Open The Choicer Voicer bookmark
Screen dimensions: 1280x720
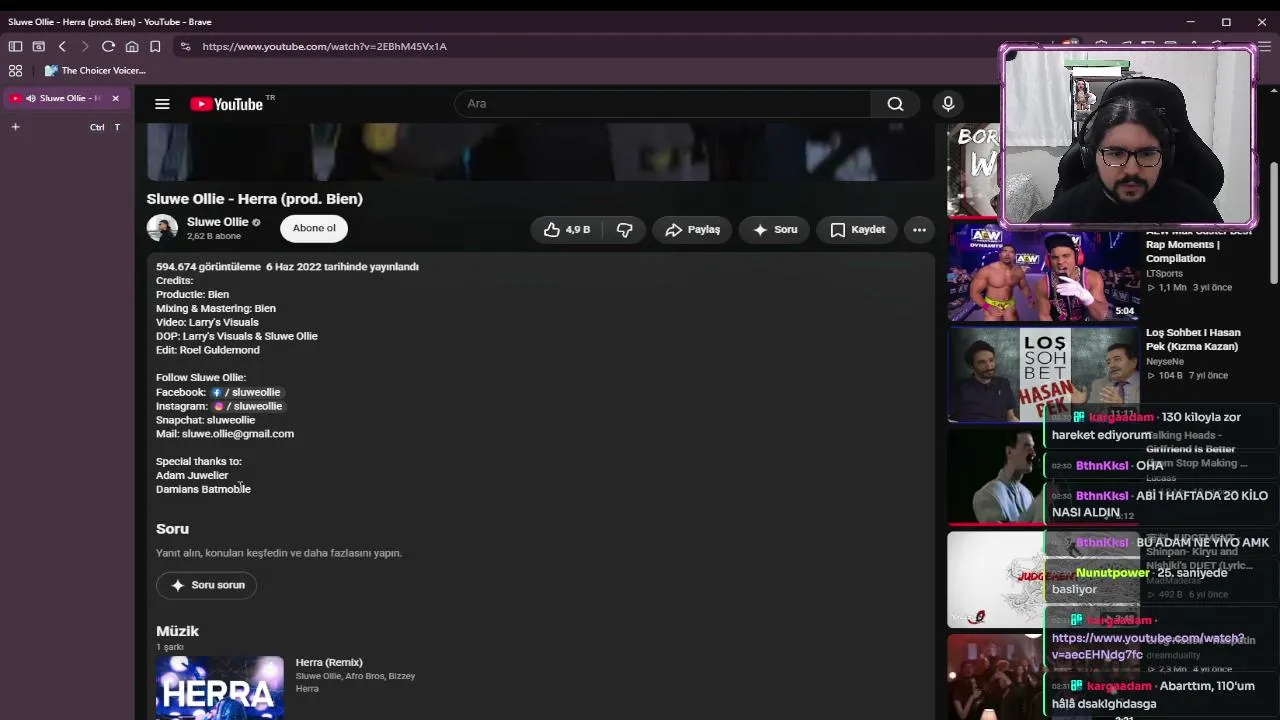96,71
